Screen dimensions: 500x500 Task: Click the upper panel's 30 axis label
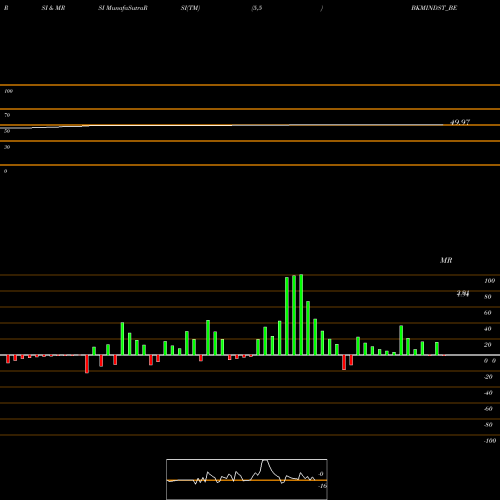tap(7, 147)
